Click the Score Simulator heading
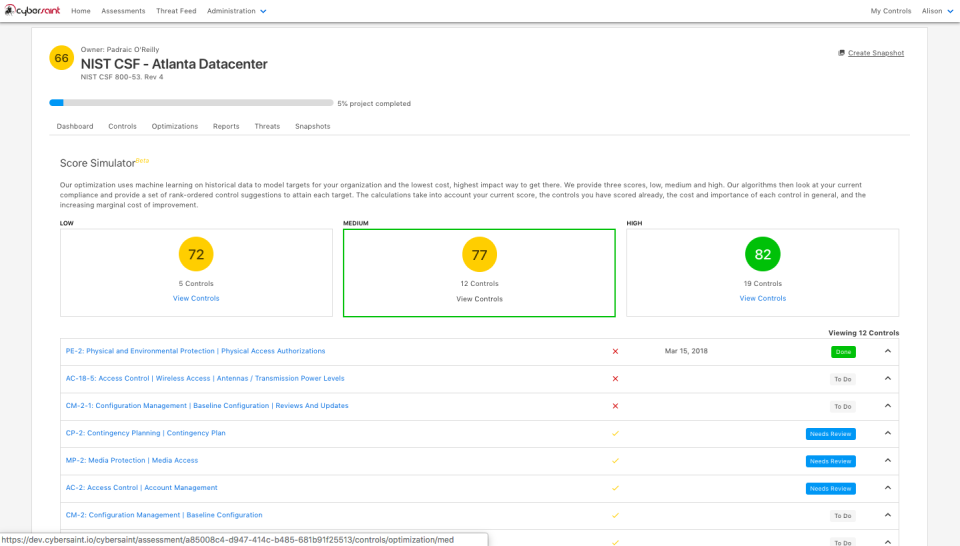Image resolution: width=960 pixels, height=546 pixels. point(97,163)
